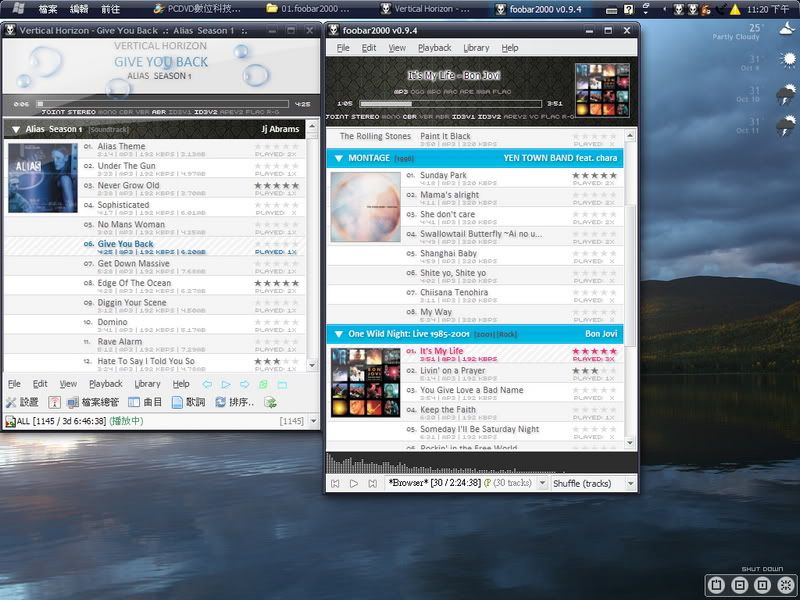
Task: Open Playback menu in left Vertical Horizon window
Action: tap(106, 384)
